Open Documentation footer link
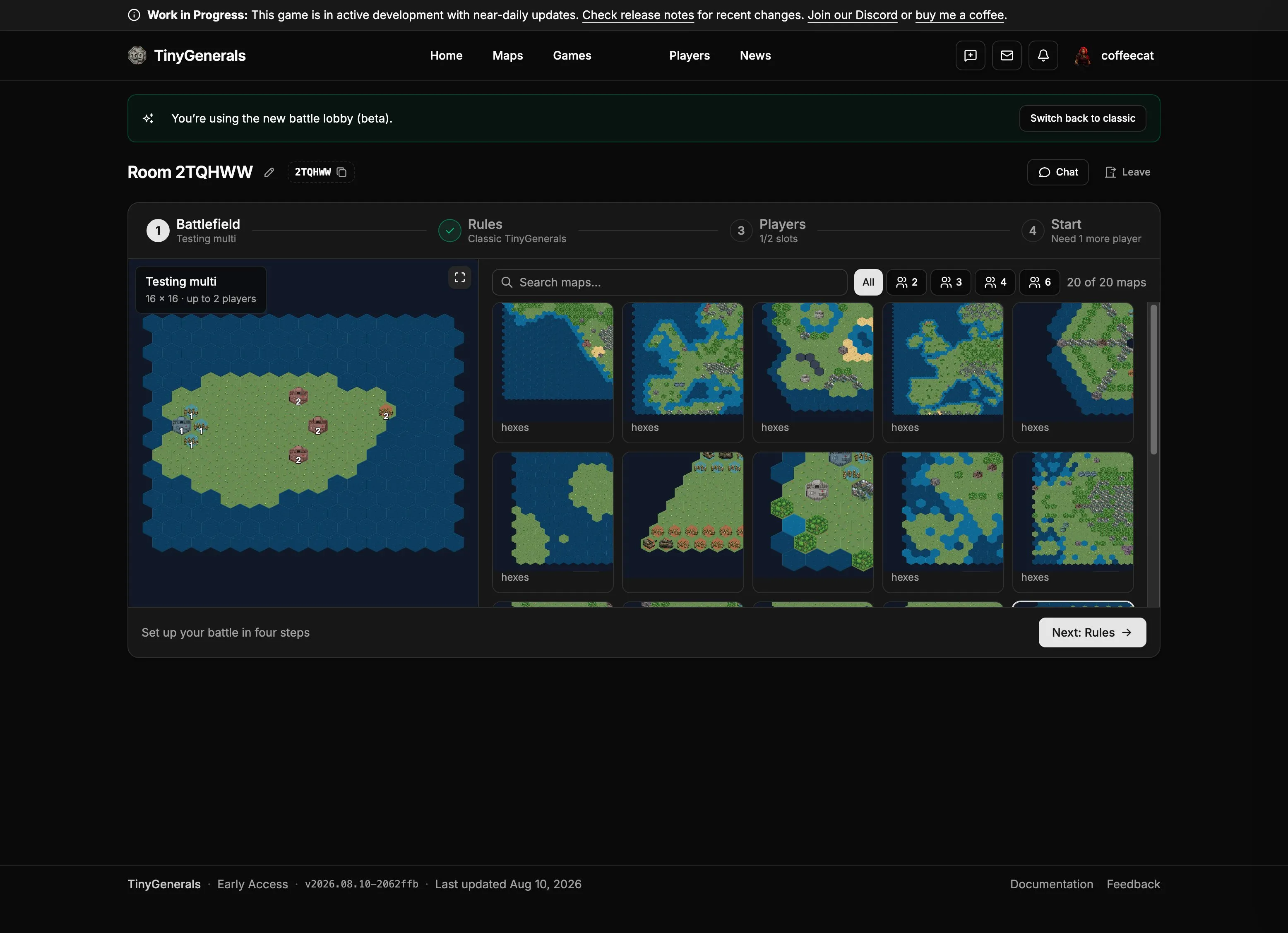1288x933 pixels. 1051,884
